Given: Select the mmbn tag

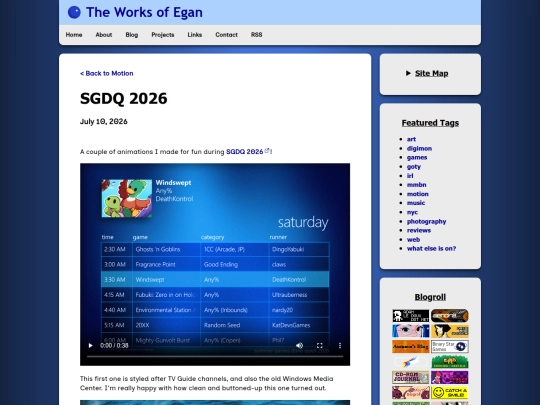Looking at the screenshot, I should (416, 185).
